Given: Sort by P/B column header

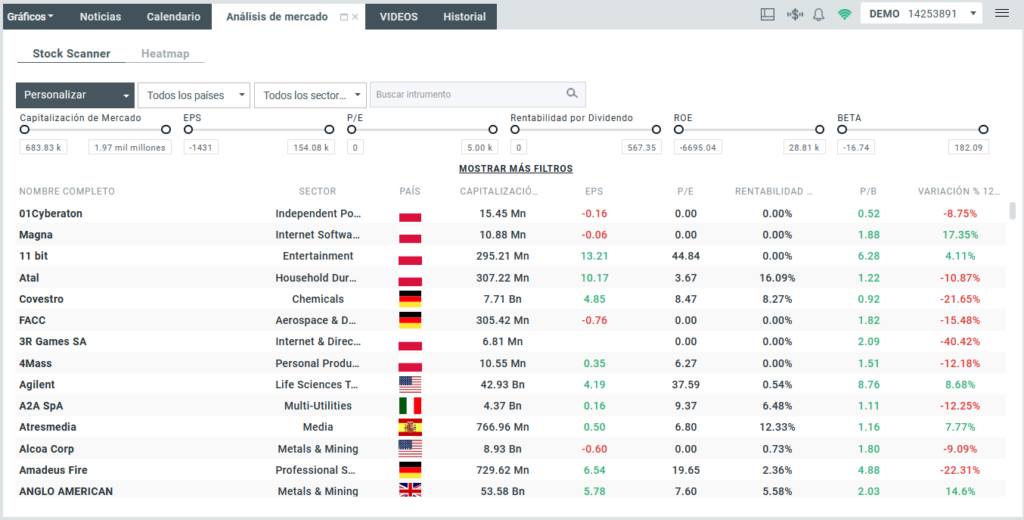Looking at the screenshot, I should tap(869, 191).
